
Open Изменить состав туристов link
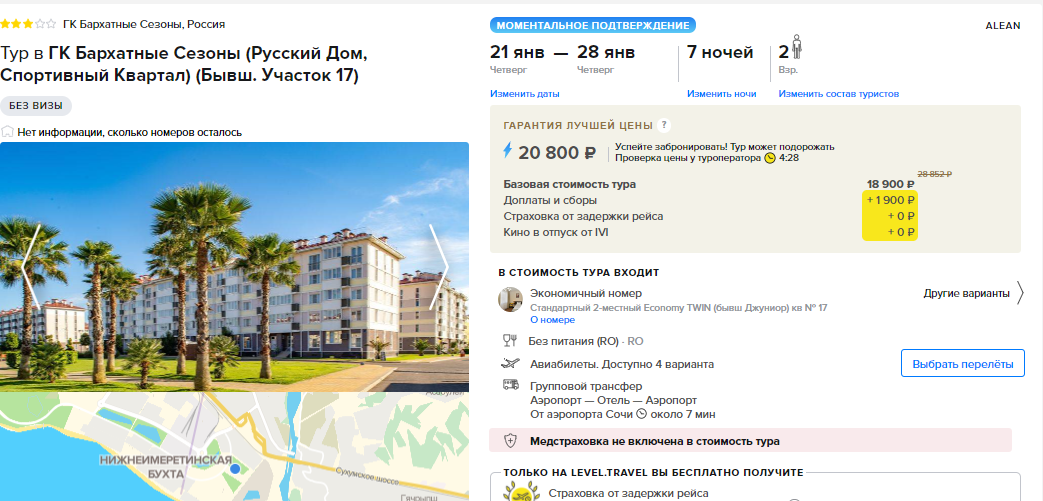[x=839, y=94]
